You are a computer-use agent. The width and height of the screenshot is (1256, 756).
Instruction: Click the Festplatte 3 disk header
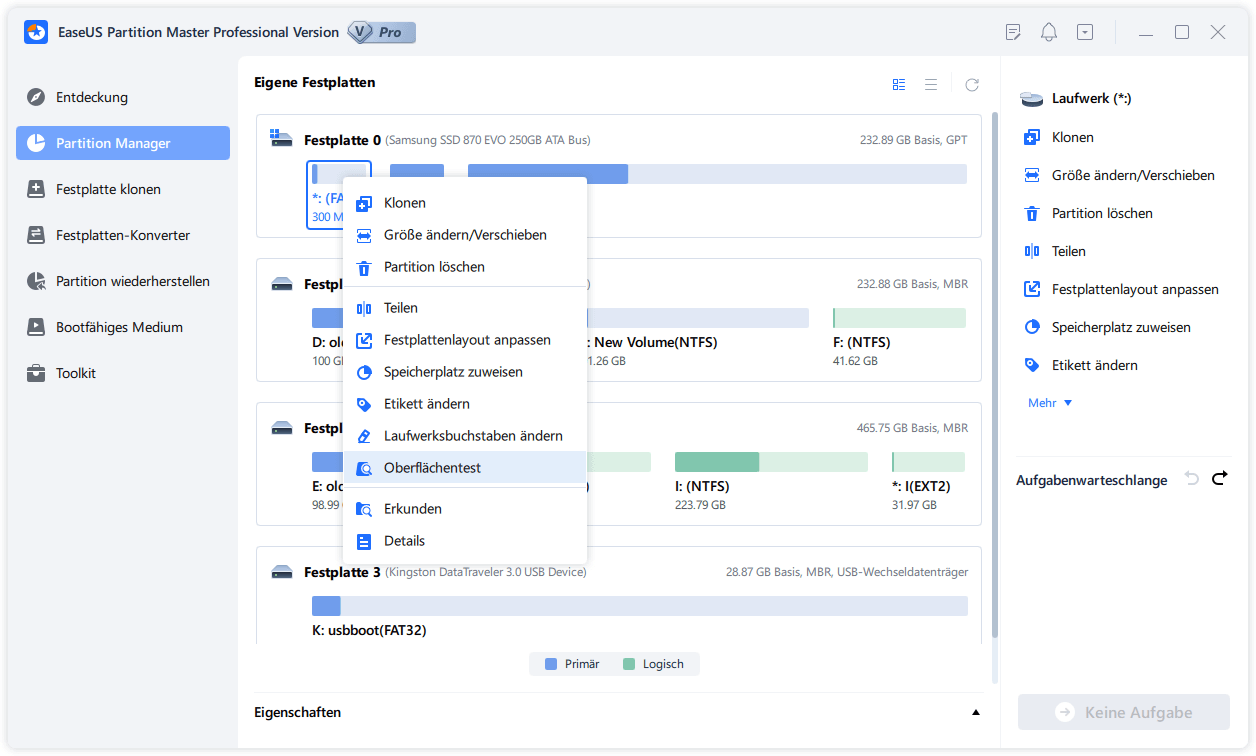coord(342,572)
